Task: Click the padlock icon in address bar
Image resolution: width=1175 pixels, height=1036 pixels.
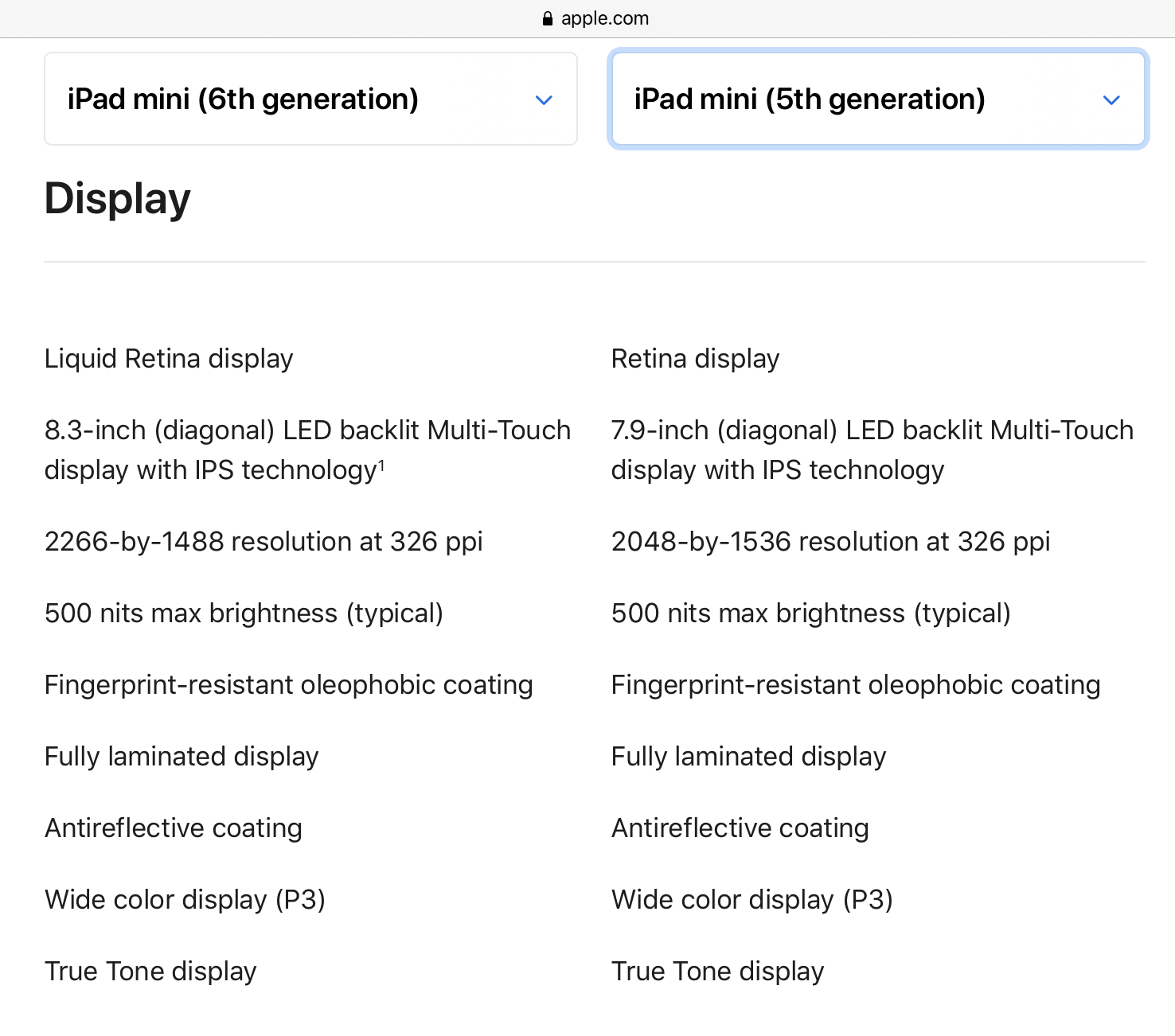Action: point(547,18)
